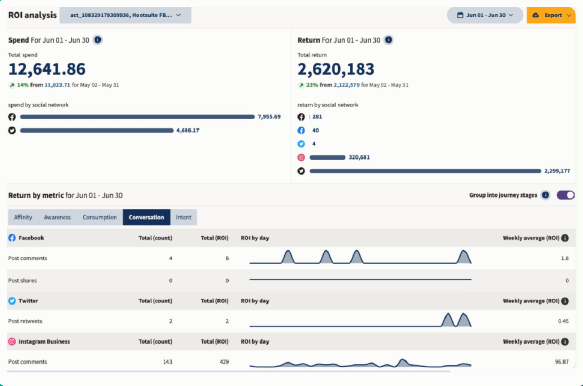Select the Conversation tab
Screen dimensions: 583x386
pos(146,217)
